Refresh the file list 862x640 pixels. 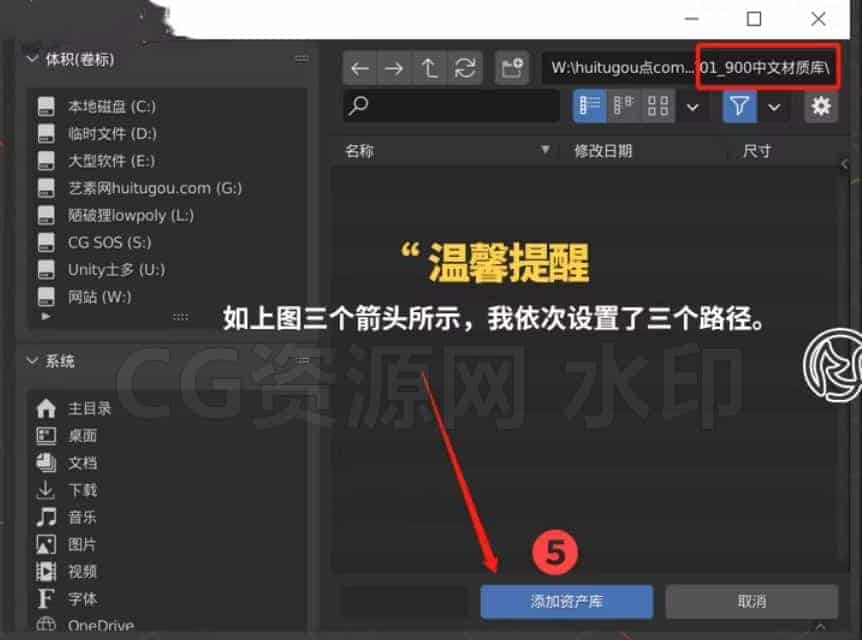tap(465, 68)
